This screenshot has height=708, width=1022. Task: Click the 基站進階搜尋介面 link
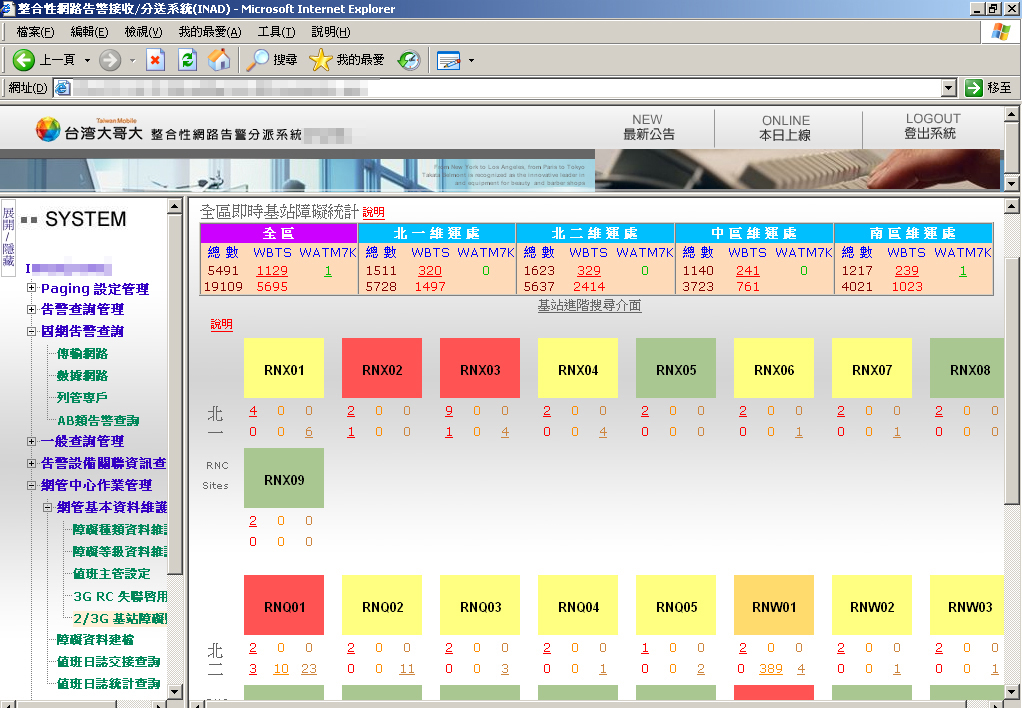tap(589, 305)
